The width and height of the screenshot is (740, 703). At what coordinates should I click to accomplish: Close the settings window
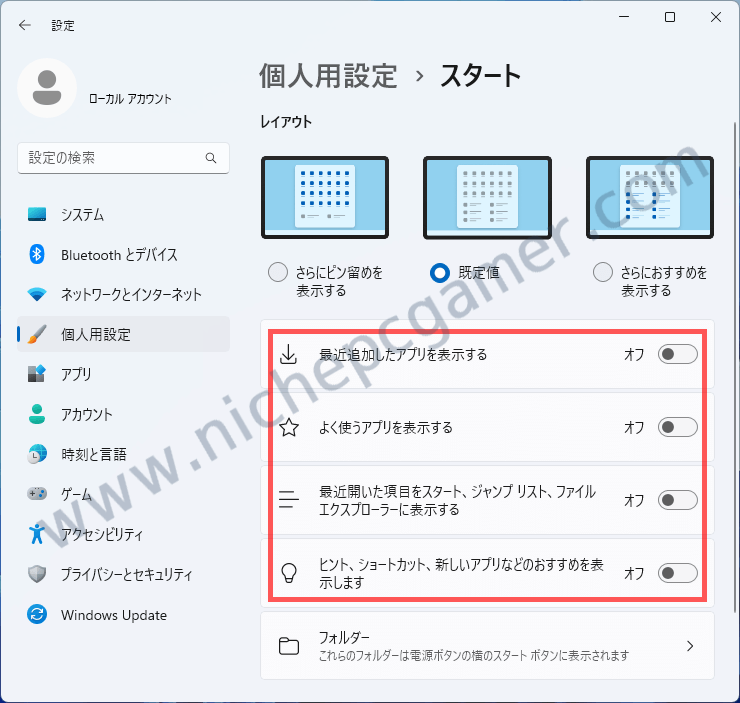pyautogui.click(x=715, y=17)
